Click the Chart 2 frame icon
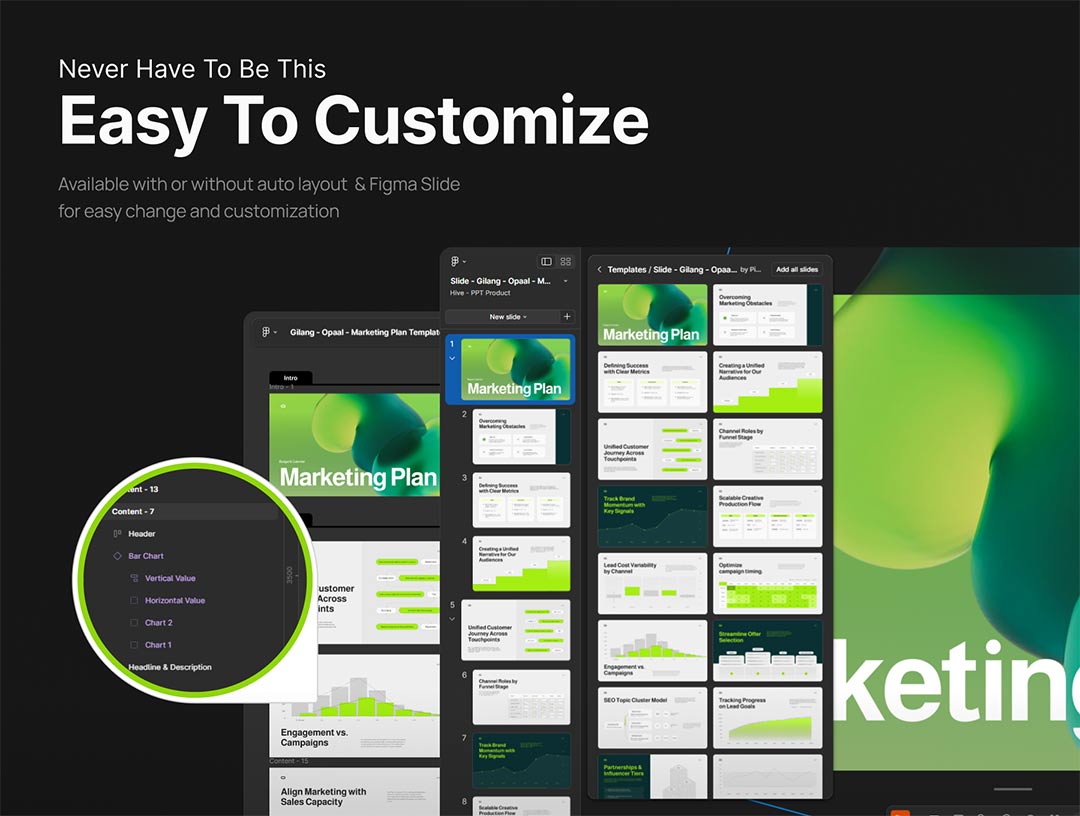1080x816 pixels. [134, 623]
